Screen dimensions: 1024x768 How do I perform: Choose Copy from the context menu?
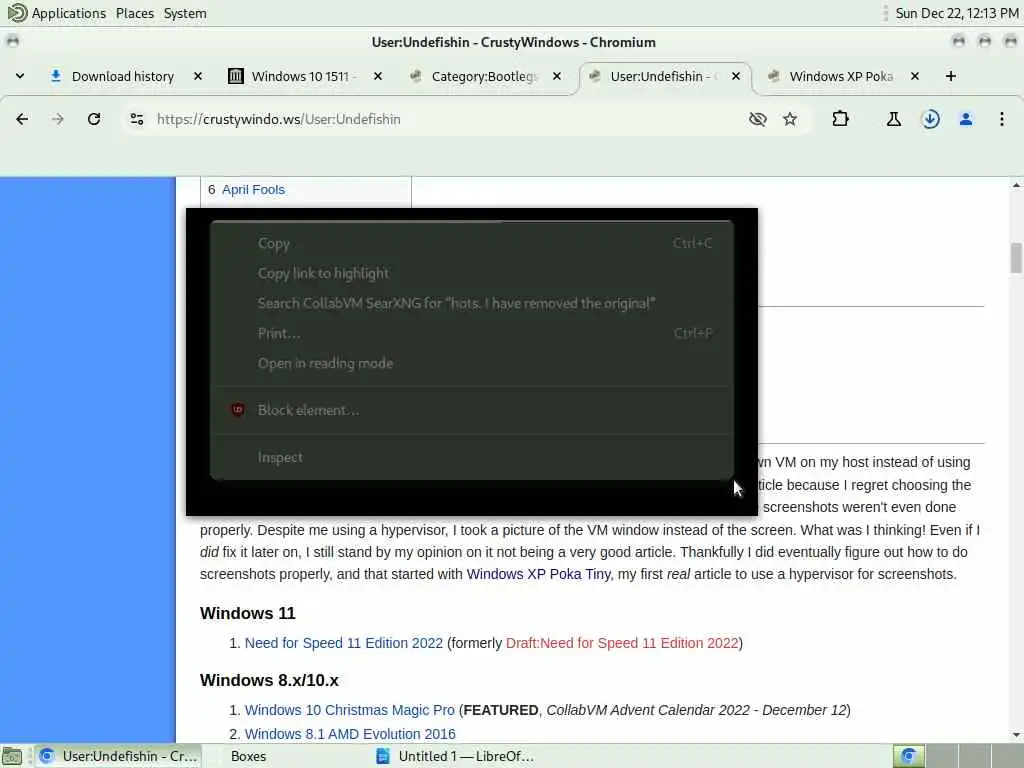[x=472, y=244]
